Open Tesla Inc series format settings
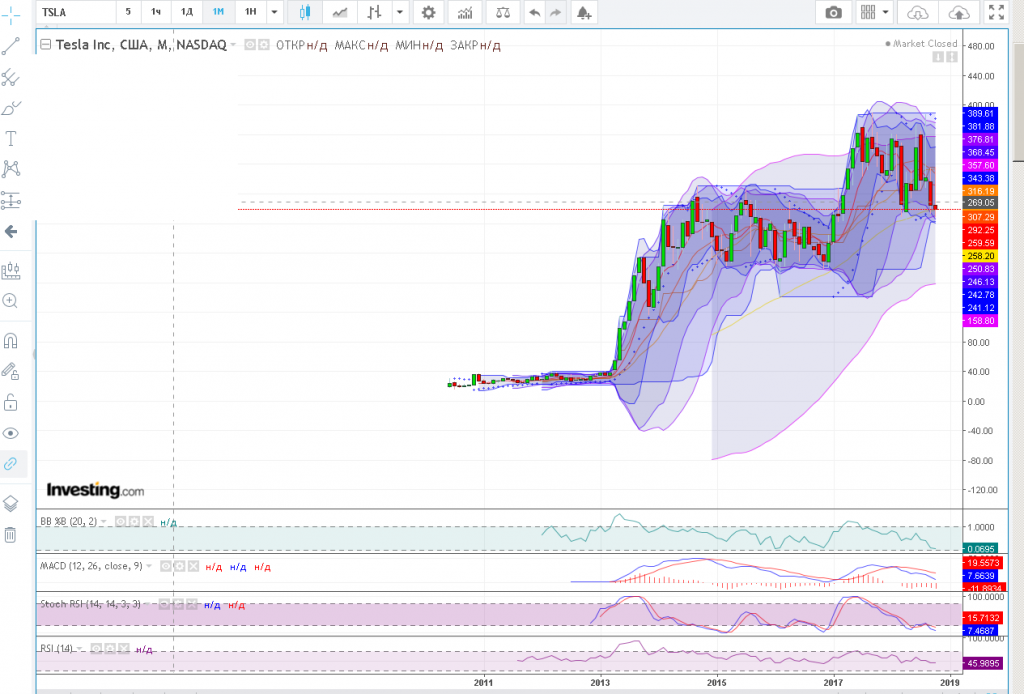Image resolution: width=1024 pixels, height=694 pixels. click(x=263, y=45)
